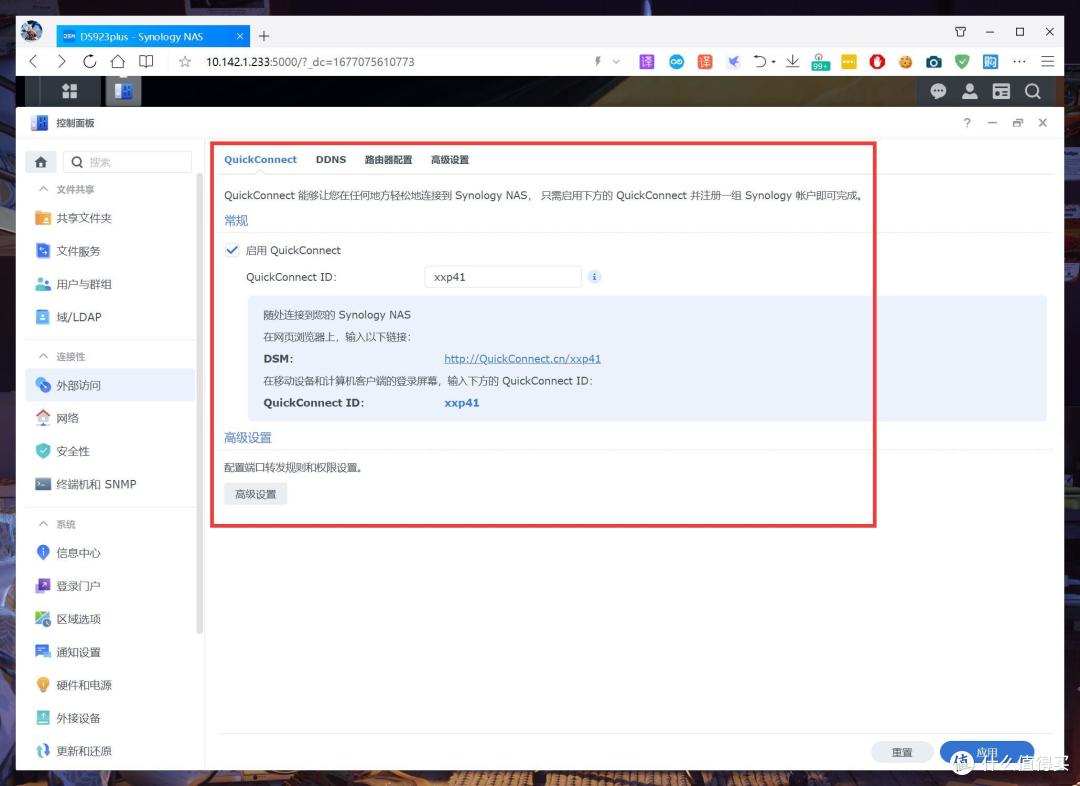Click the browser address bar URL

pyautogui.click(x=310, y=62)
